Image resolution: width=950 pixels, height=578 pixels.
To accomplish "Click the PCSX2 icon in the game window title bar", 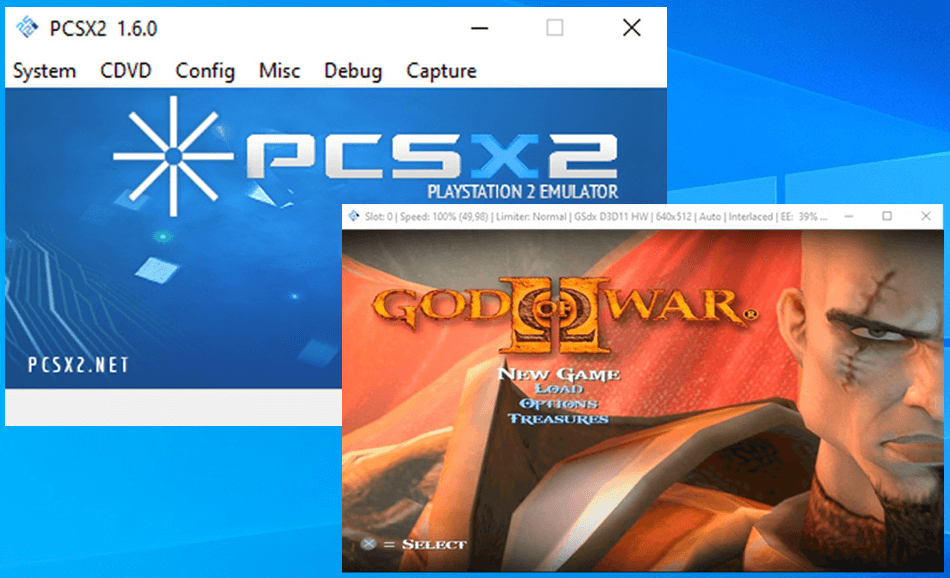I will tap(353, 216).
